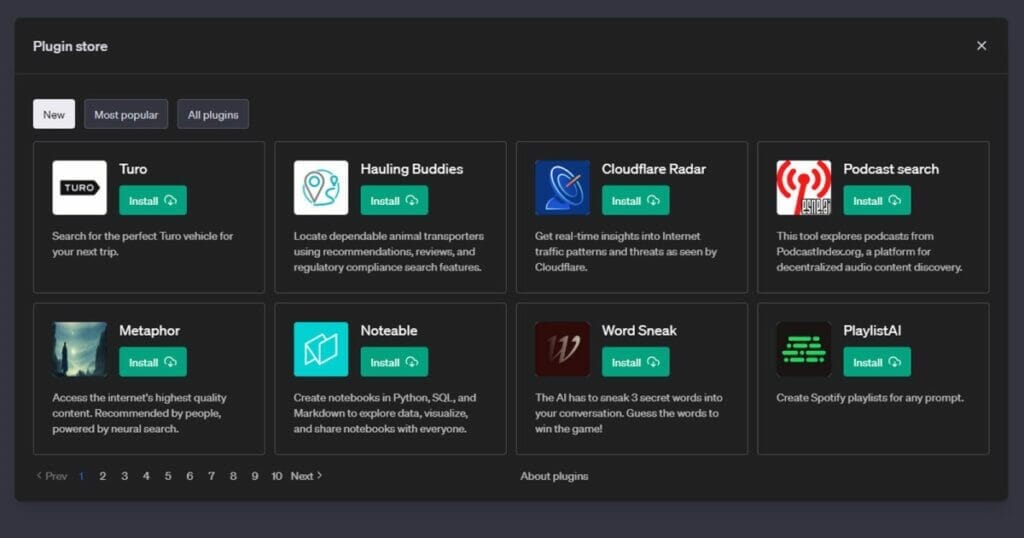Open the About plugins link

tap(554, 476)
